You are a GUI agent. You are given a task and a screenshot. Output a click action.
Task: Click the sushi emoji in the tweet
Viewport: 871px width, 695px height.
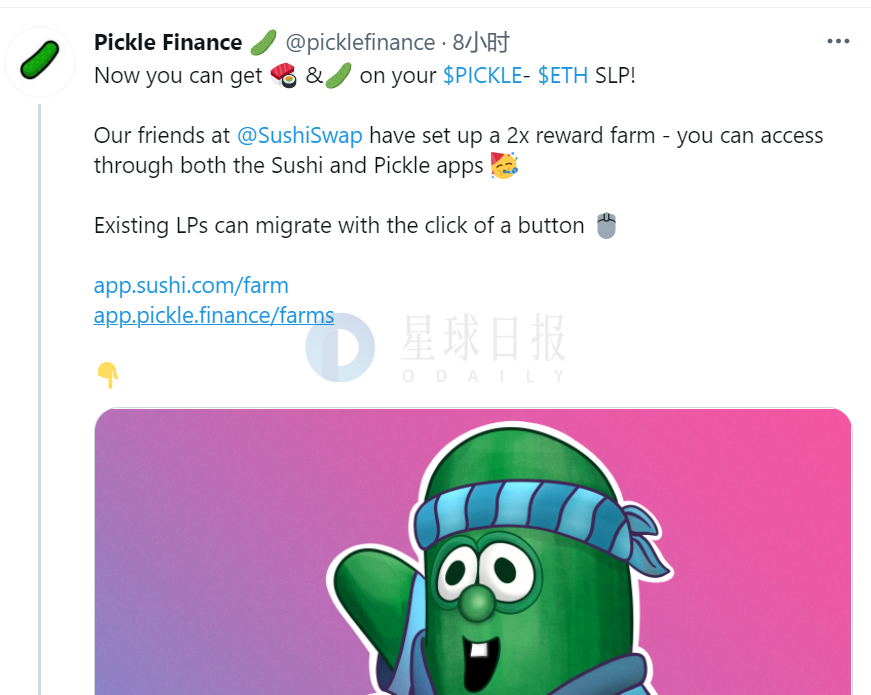click(x=283, y=76)
